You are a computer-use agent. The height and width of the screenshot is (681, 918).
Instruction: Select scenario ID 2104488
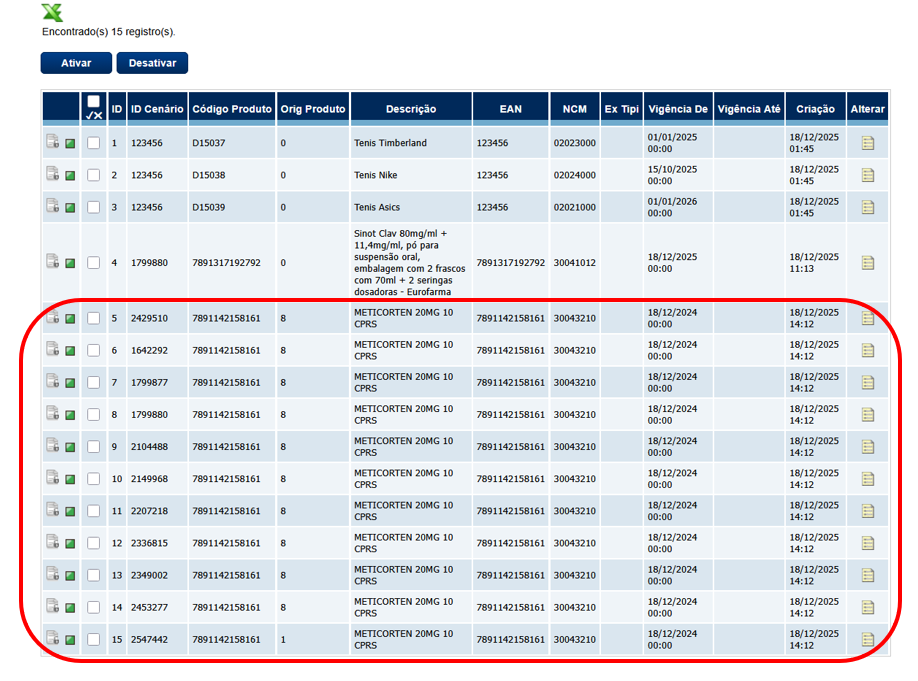coord(149,447)
